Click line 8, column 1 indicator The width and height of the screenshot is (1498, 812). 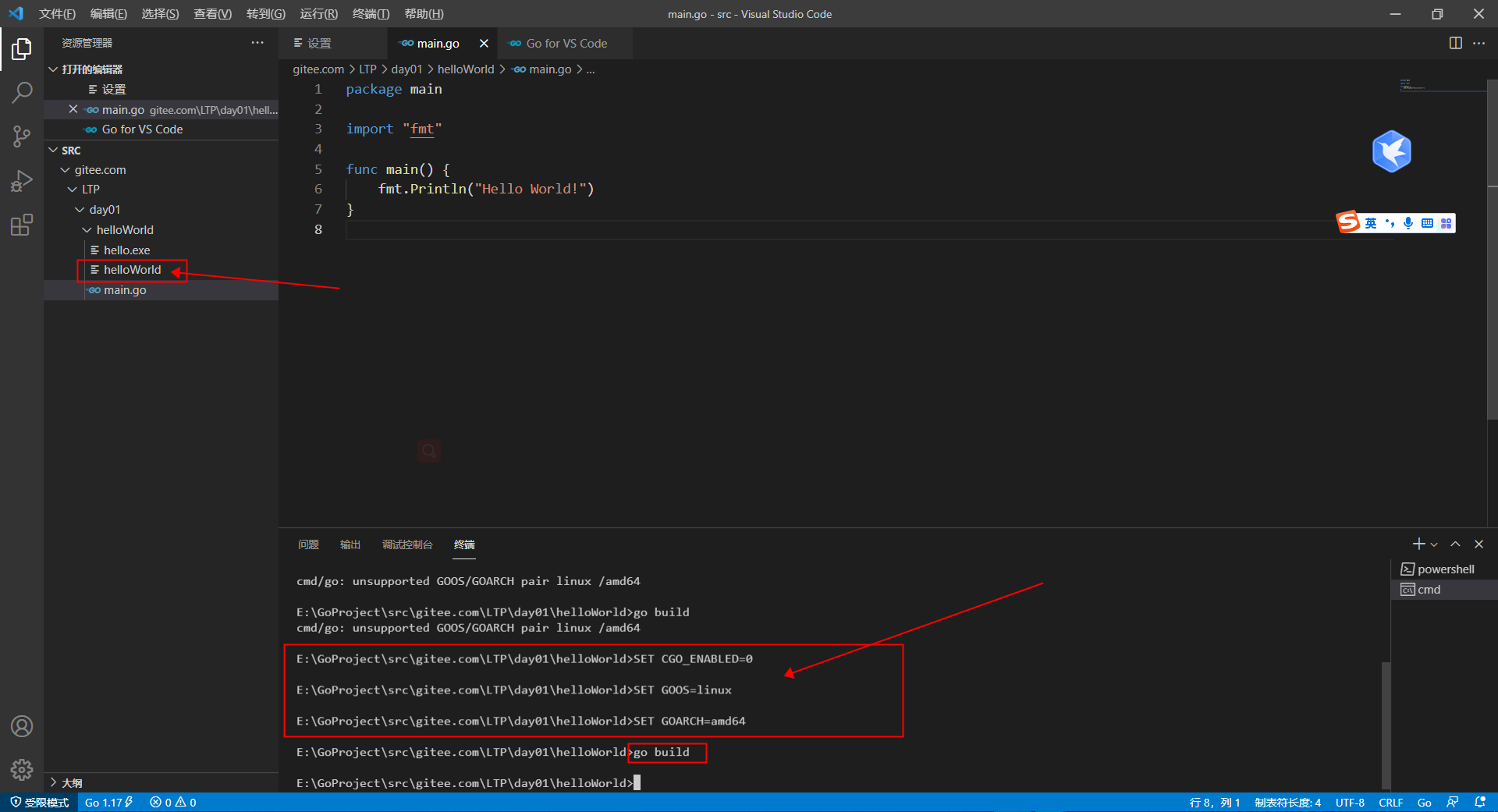(1215, 803)
